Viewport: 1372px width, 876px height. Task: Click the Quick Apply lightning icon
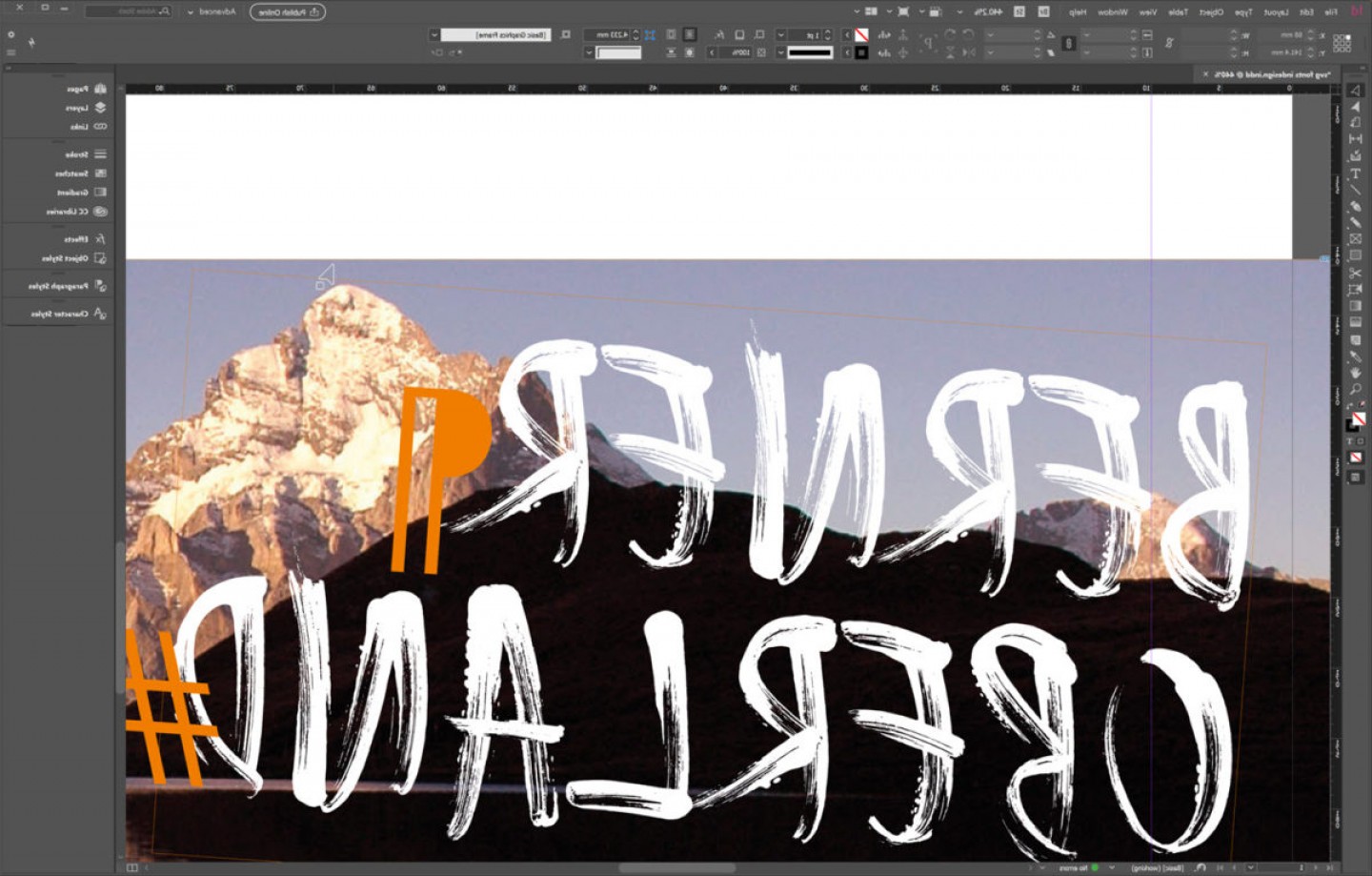click(31, 42)
